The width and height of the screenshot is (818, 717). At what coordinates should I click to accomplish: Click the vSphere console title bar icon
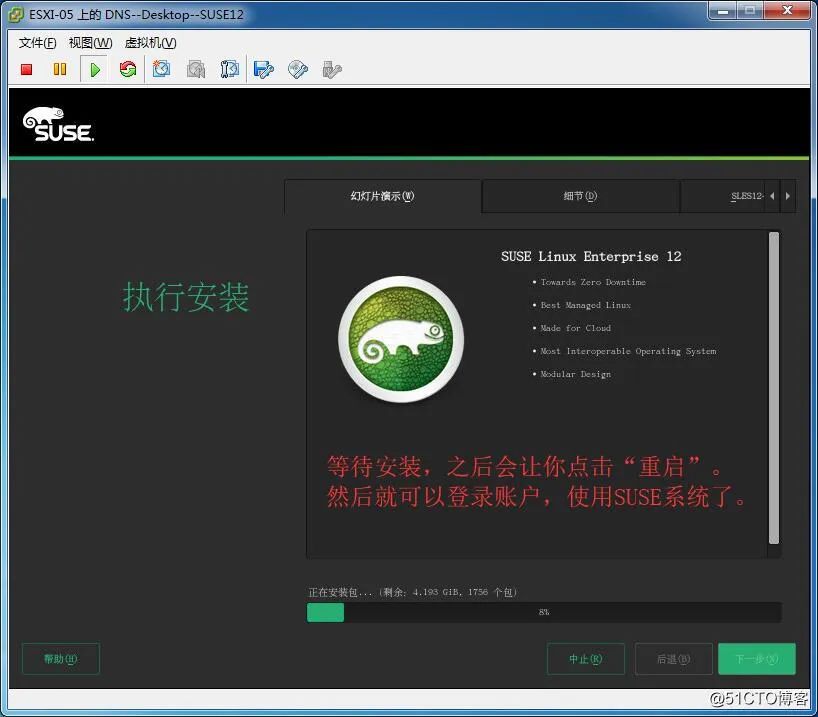16,14
